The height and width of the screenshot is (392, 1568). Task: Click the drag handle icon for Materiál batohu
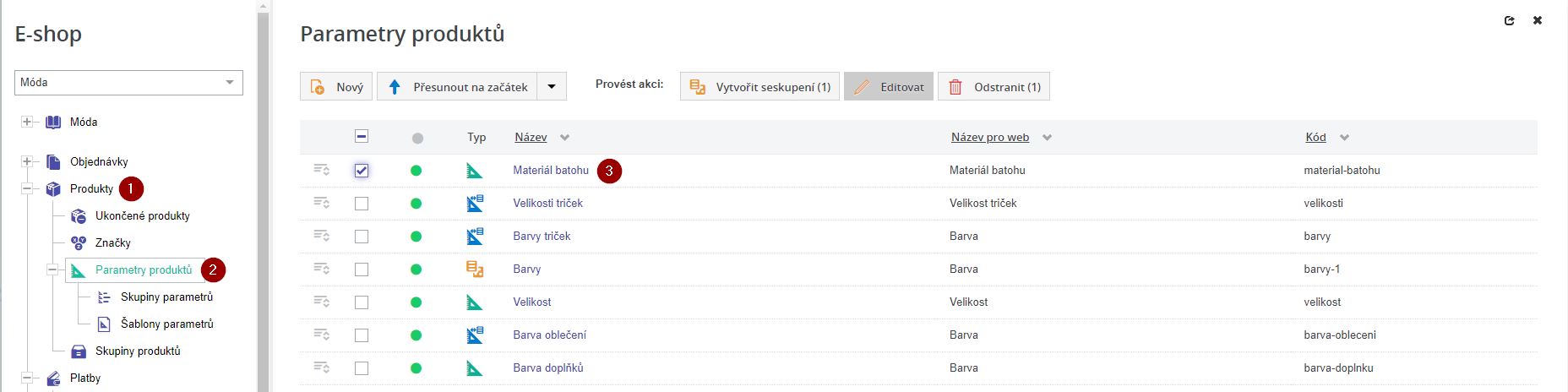coord(321,170)
